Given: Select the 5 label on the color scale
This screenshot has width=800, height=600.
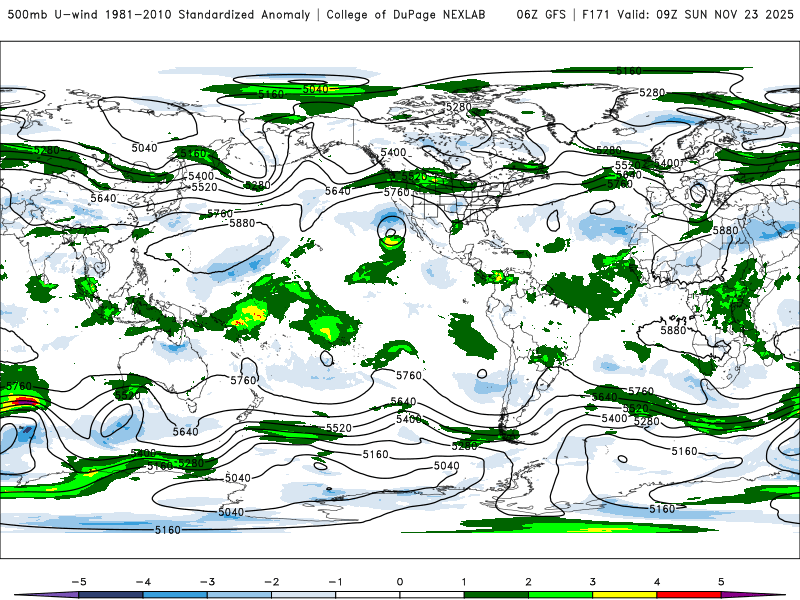Looking at the screenshot, I should coord(721,582).
